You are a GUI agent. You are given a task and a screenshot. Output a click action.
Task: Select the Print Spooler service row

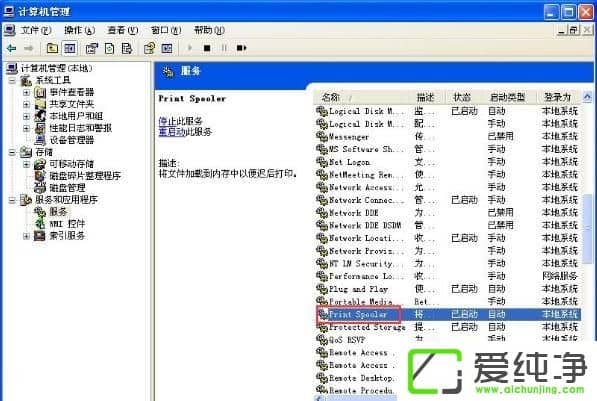point(448,315)
